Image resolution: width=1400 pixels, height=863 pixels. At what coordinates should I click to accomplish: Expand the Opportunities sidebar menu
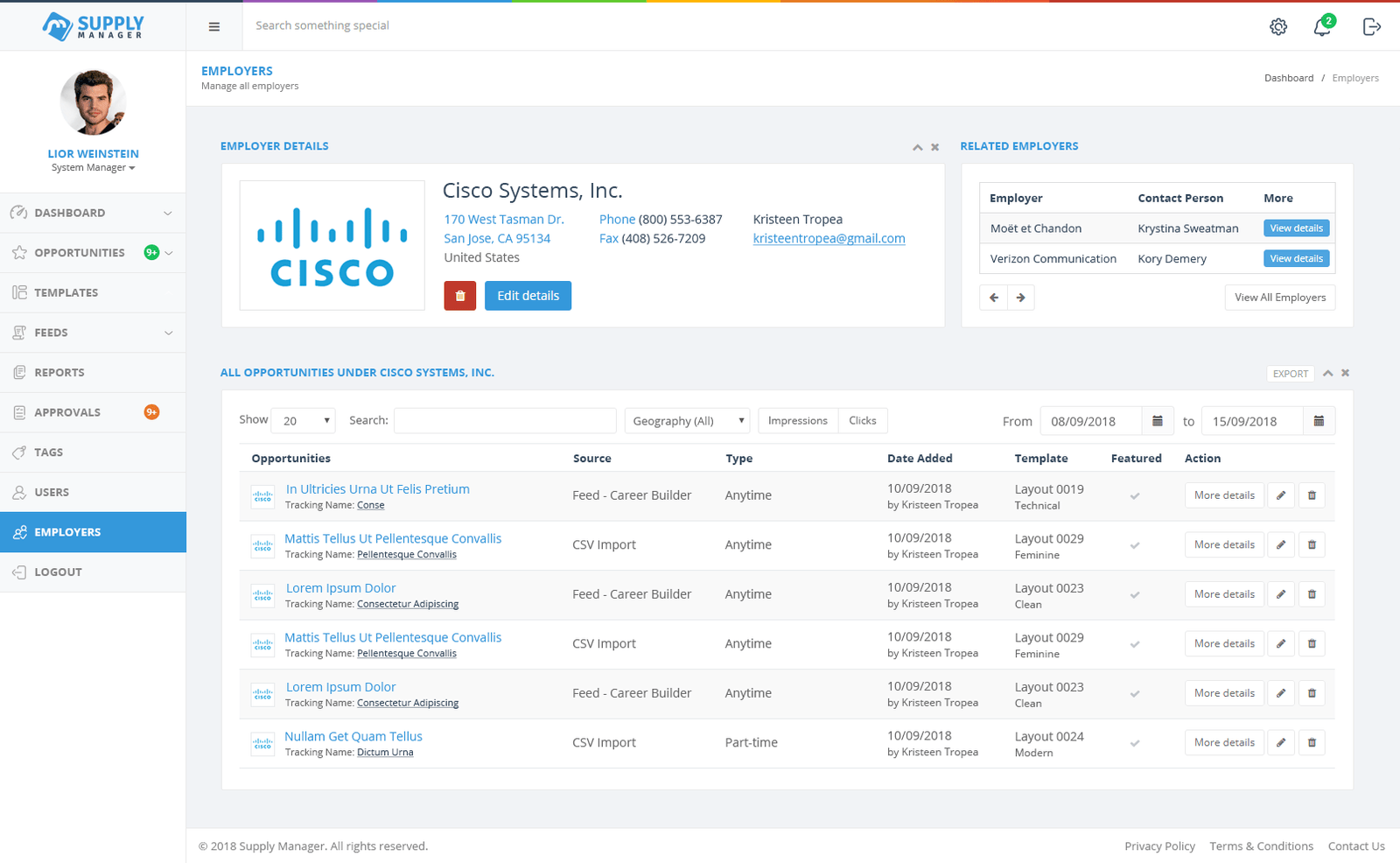[169, 253]
